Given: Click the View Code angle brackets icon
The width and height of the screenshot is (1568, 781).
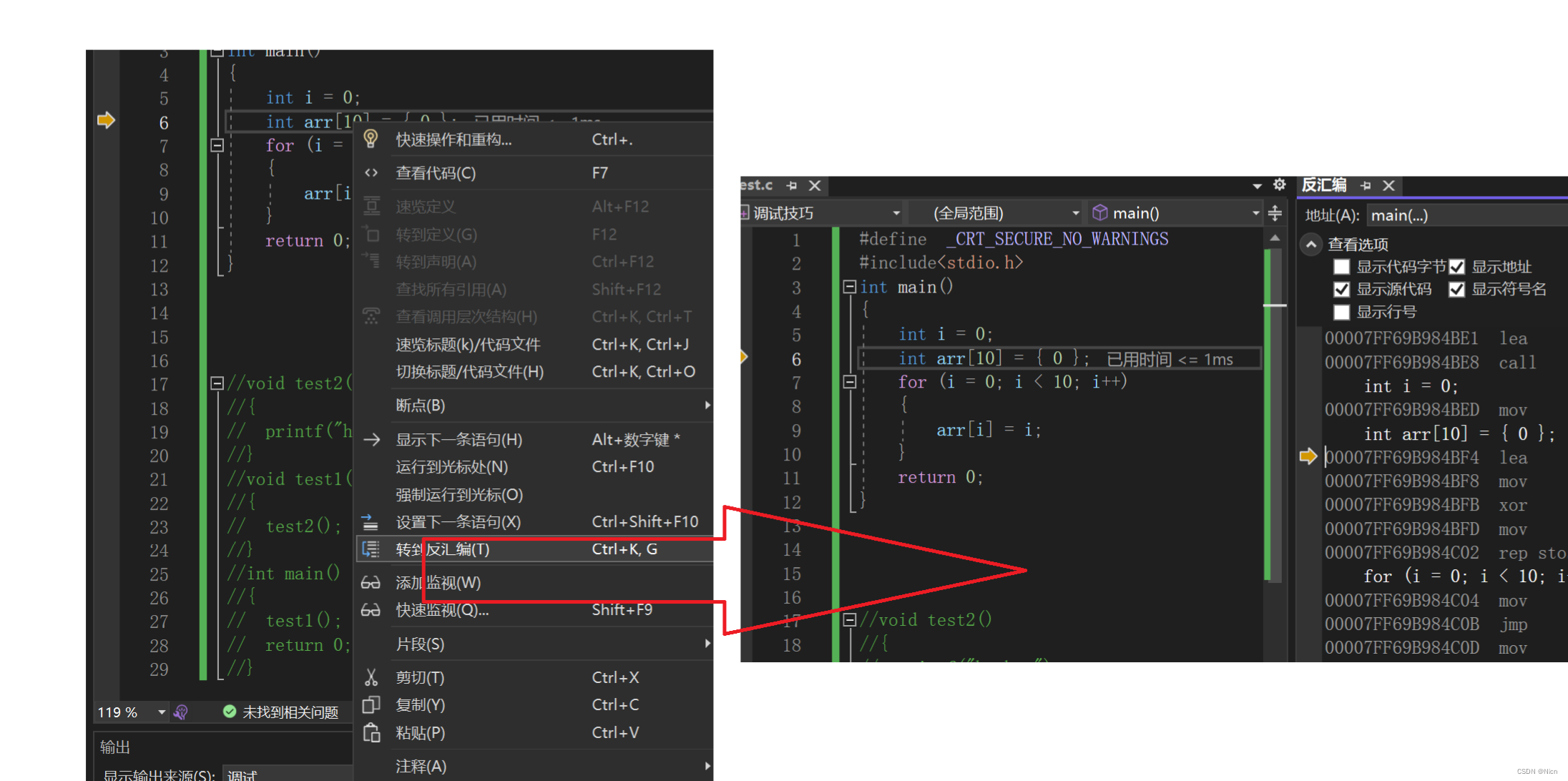Looking at the screenshot, I should 371,172.
